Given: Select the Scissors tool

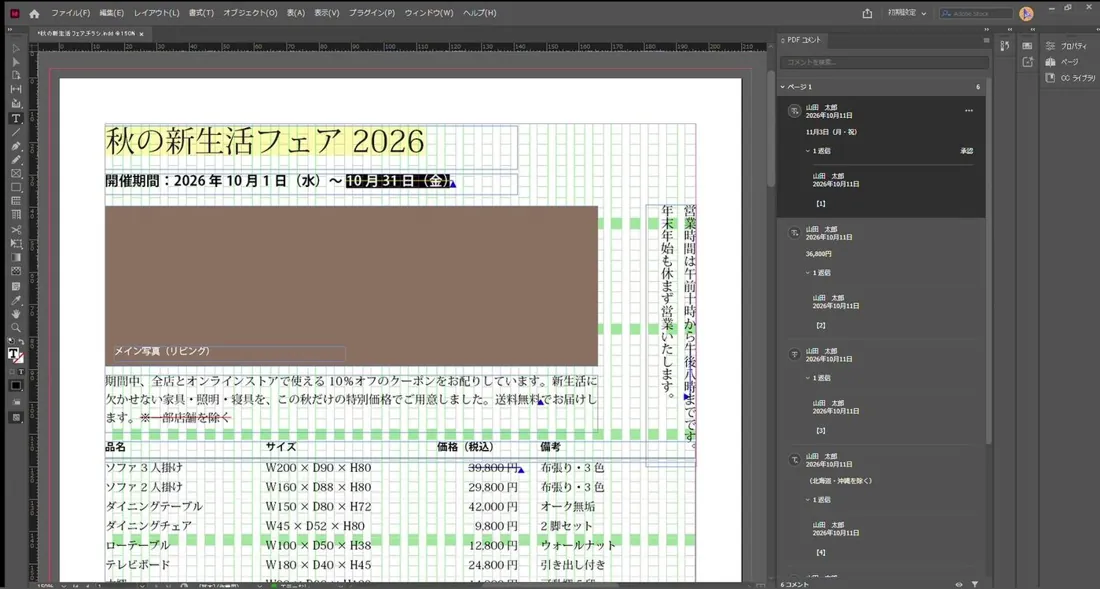Looking at the screenshot, I should (15, 229).
